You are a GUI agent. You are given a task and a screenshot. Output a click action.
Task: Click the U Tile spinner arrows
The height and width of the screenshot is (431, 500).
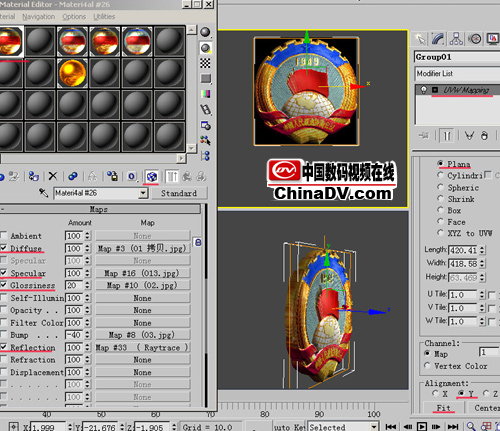pyautogui.click(x=482, y=295)
